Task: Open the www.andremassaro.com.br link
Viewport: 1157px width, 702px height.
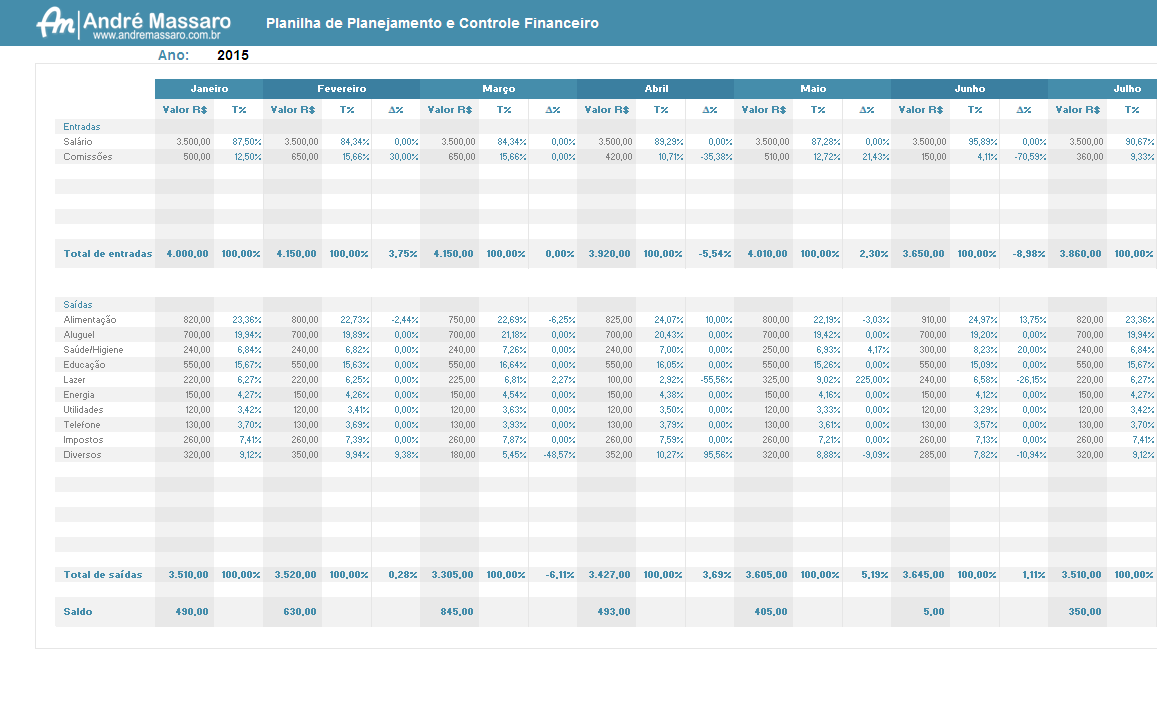Action: pos(156,35)
